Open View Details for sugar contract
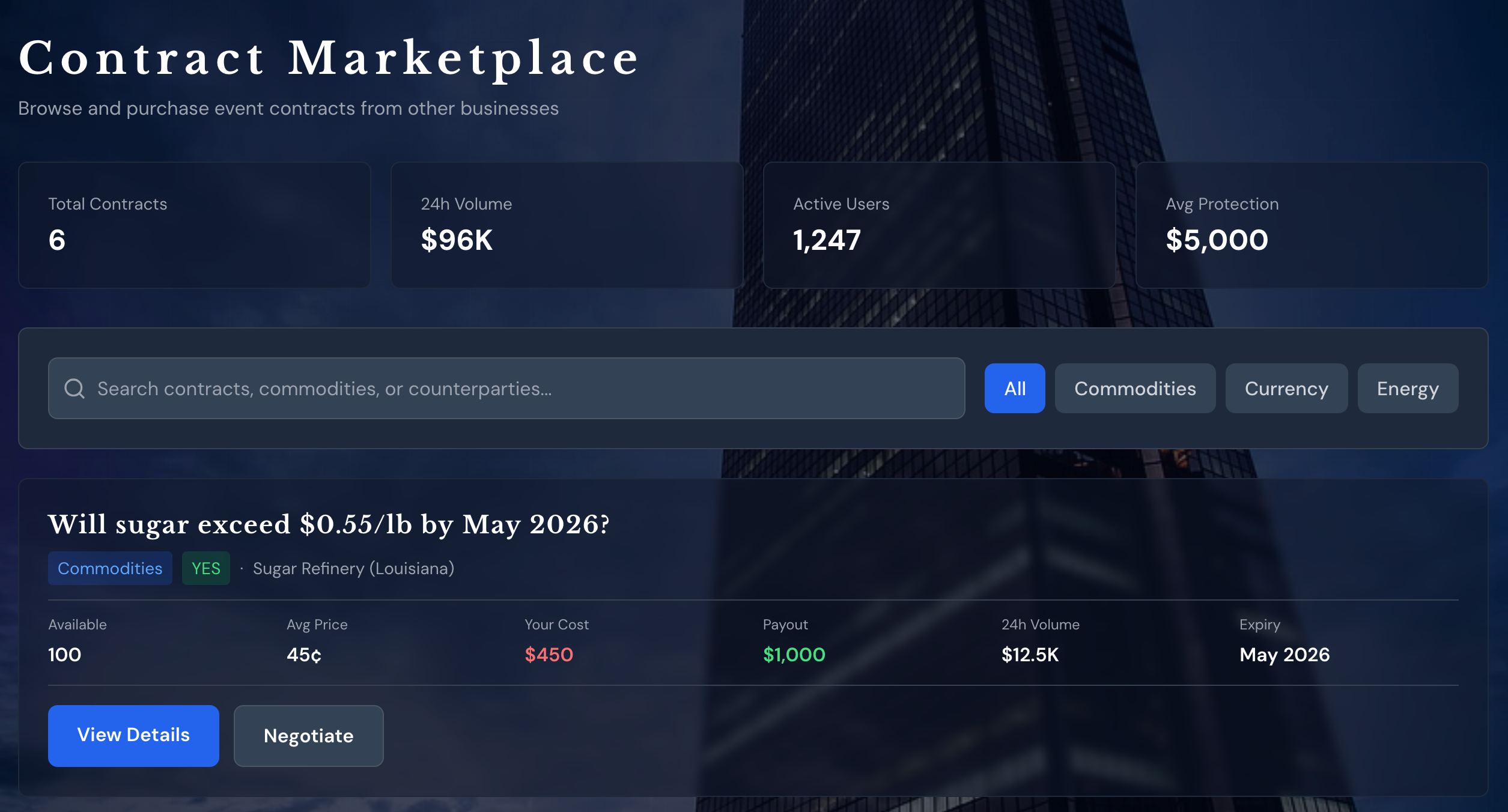Screen dimensions: 1508x812 [133, 735]
